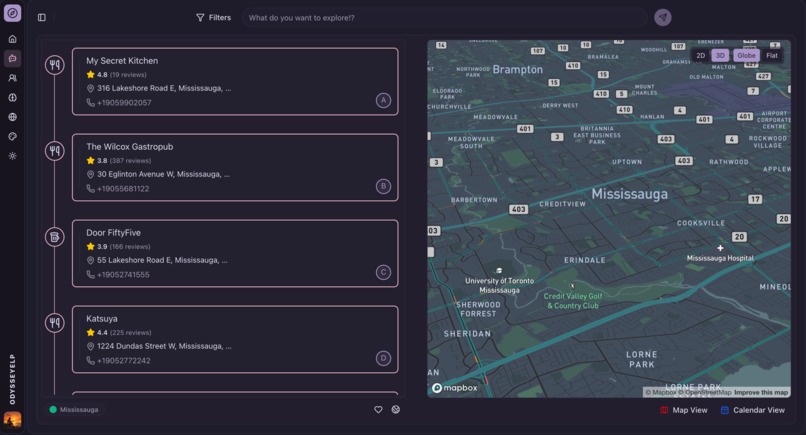
Task: Select Flat map projection
Action: pyautogui.click(x=772, y=56)
